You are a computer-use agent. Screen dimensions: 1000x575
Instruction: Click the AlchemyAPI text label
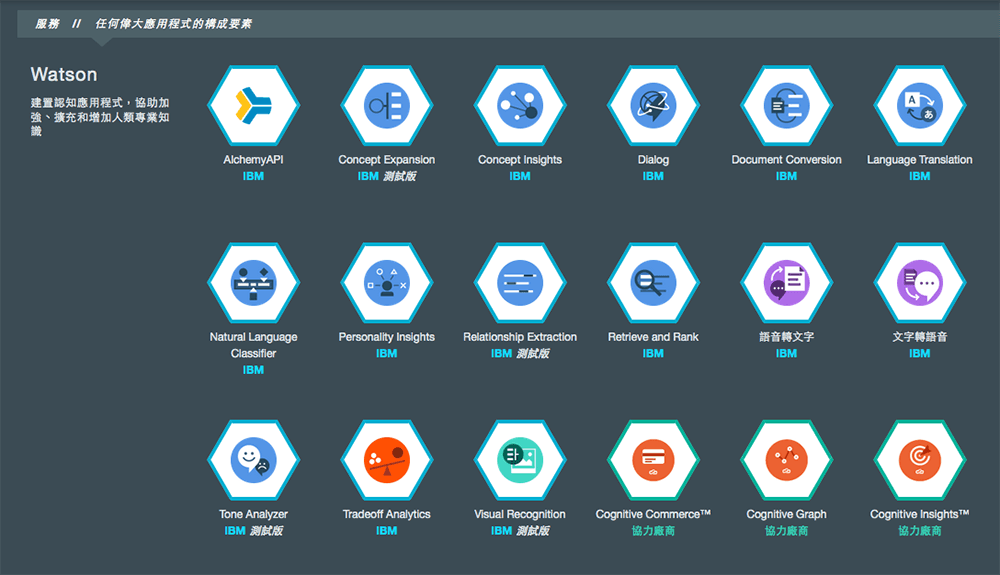click(x=253, y=159)
